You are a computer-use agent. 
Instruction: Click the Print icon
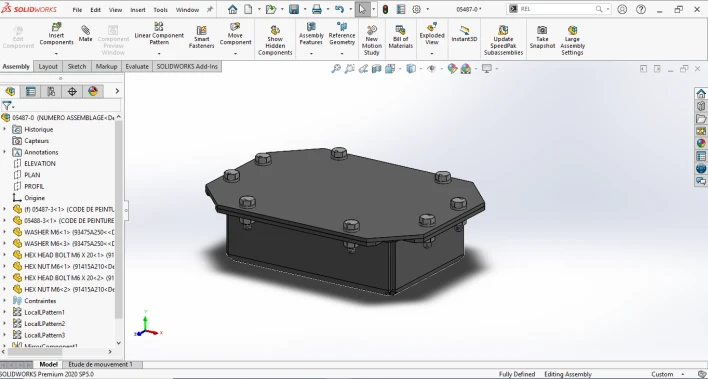(x=317, y=9)
